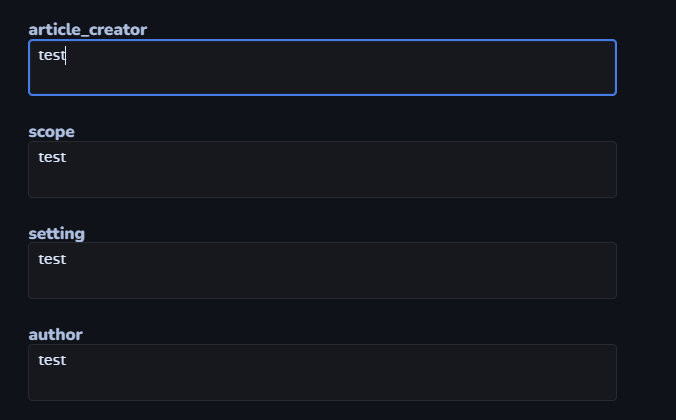676x420 pixels.
Task: Click empty second line of article_creator field
Action: tap(200, 79)
